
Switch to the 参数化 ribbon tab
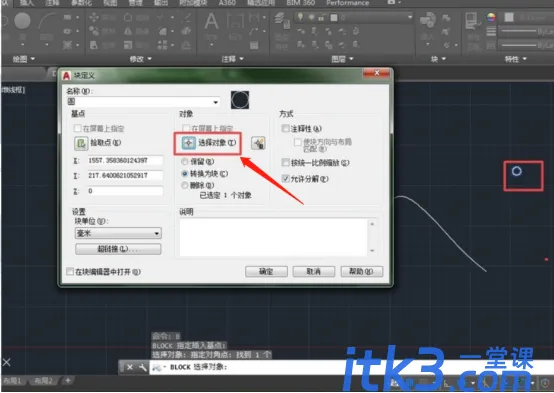(81, 3)
